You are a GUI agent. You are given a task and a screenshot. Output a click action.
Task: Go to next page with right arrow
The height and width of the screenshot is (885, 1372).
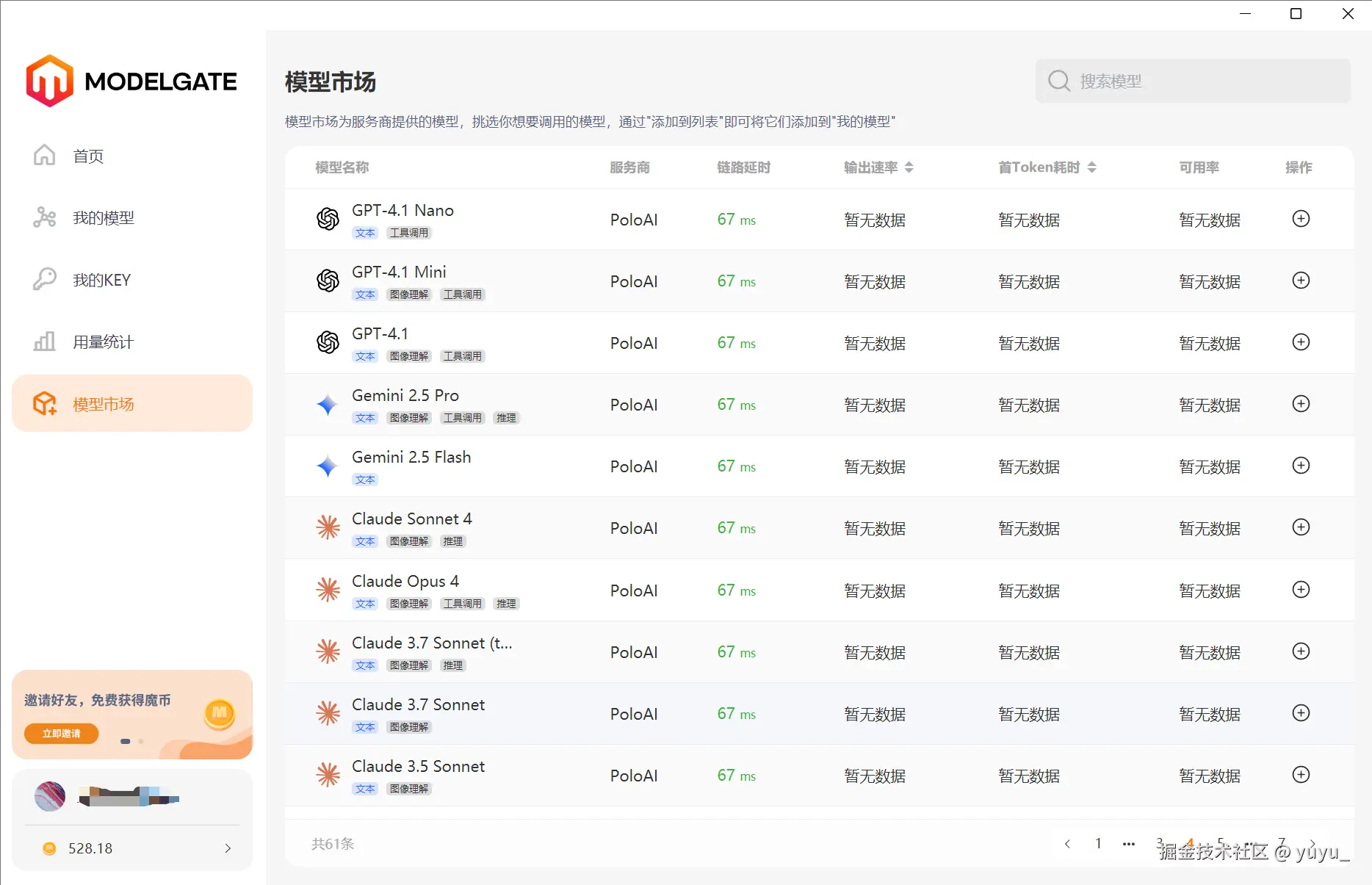point(1313,843)
